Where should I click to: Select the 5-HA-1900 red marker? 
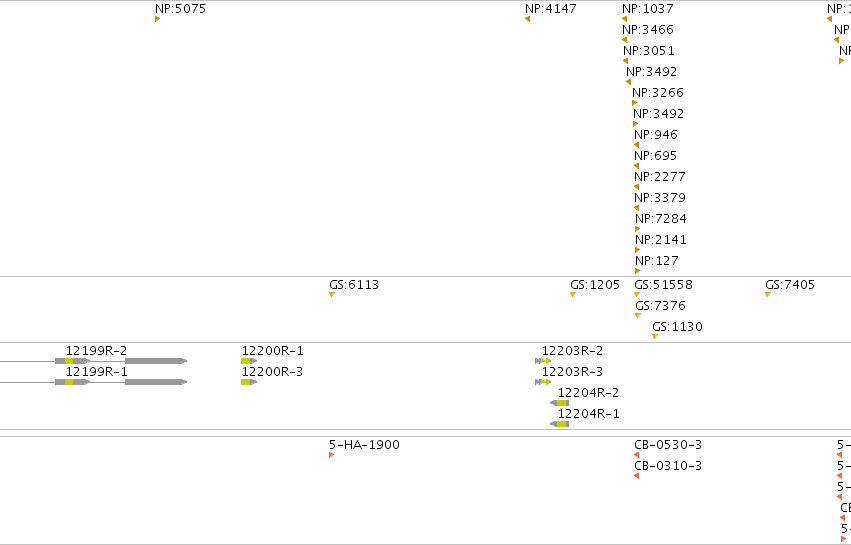click(x=332, y=455)
